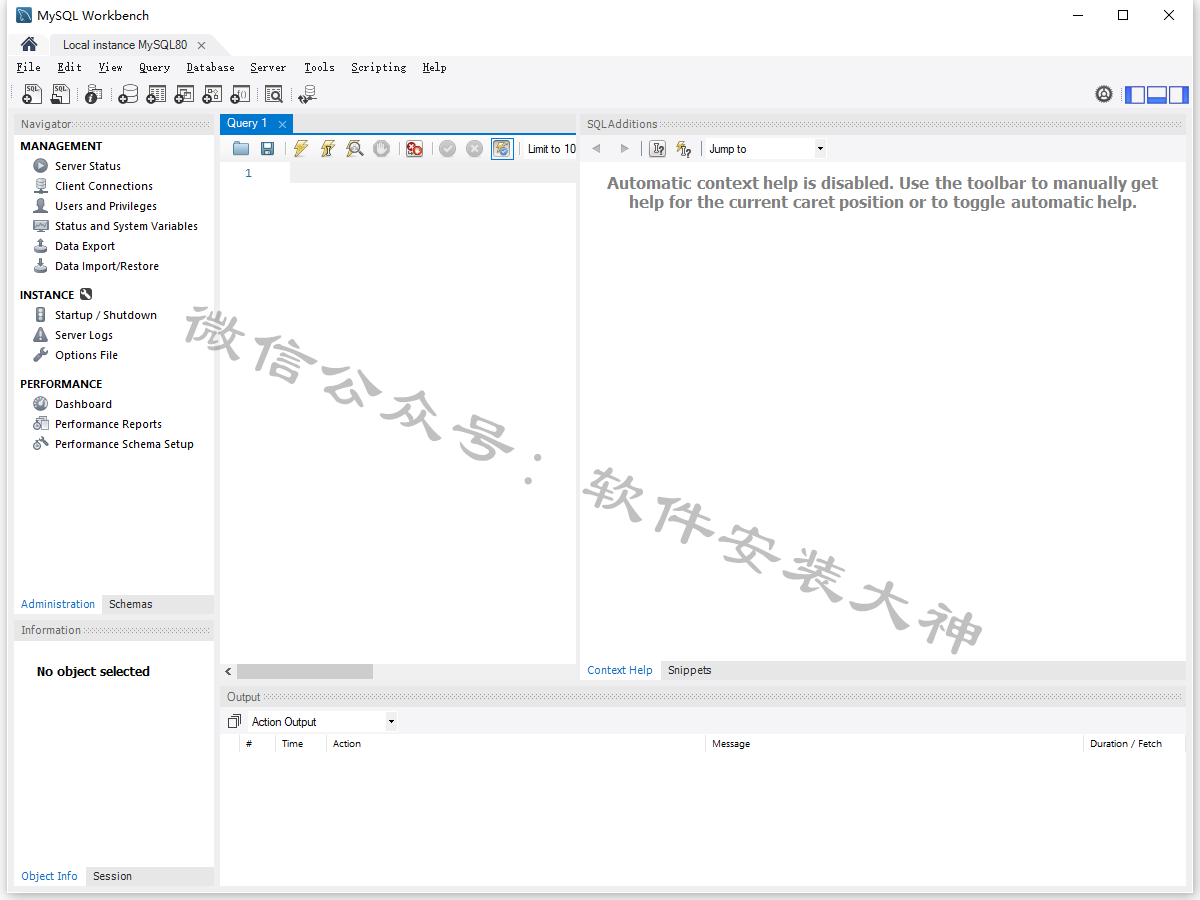Switch to the Schemas tab
Viewport: 1200px width, 900px height.
point(131,604)
